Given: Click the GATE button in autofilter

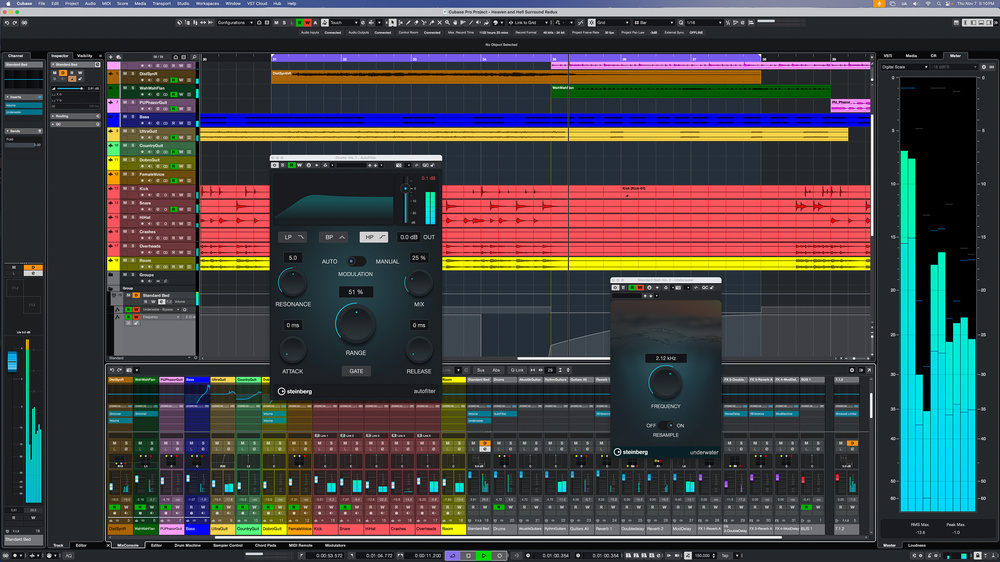Looking at the screenshot, I should (356, 371).
